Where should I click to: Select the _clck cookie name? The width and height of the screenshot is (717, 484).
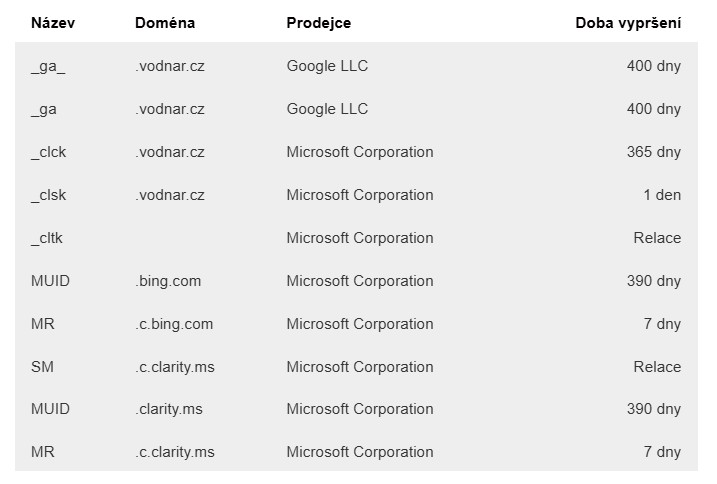(x=48, y=152)
